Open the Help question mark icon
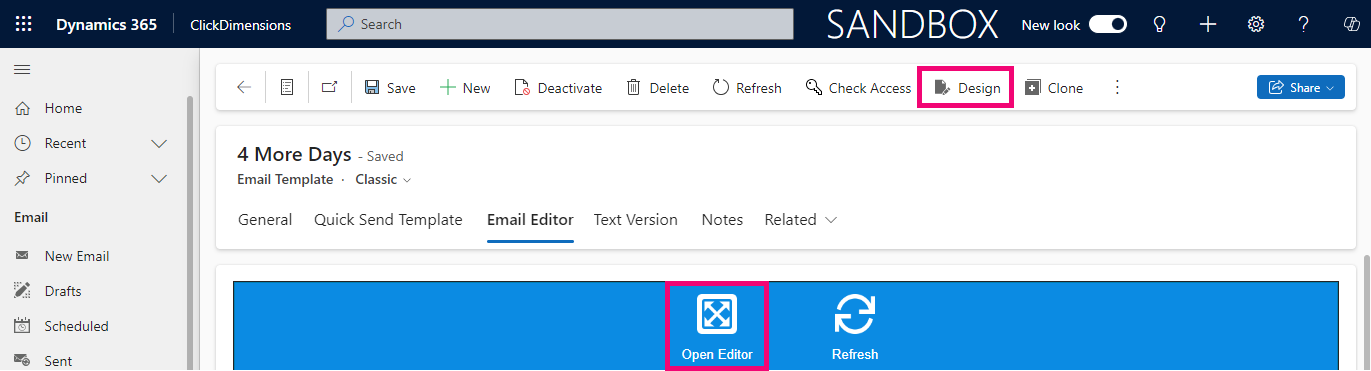This screenshot has width=1371, height=371. pos(1304,25)
